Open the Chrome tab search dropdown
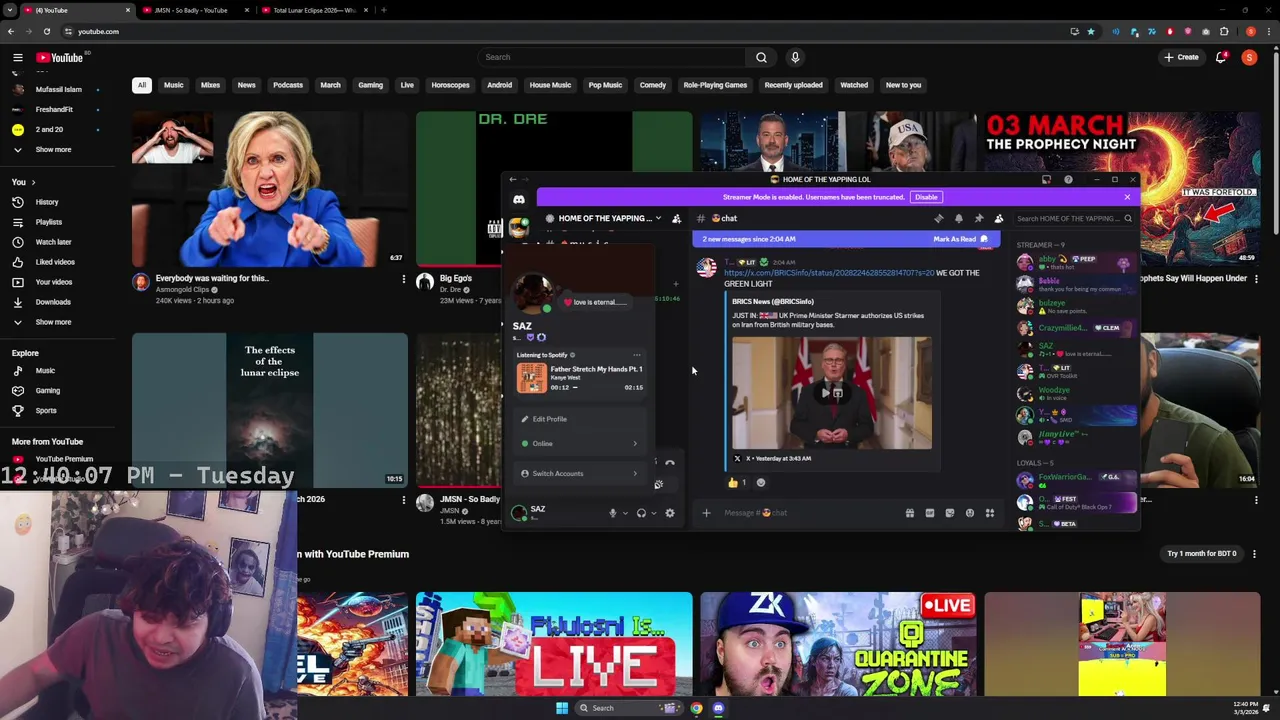The width and height of the screenshot is (1280, 720). click(10, 10)
